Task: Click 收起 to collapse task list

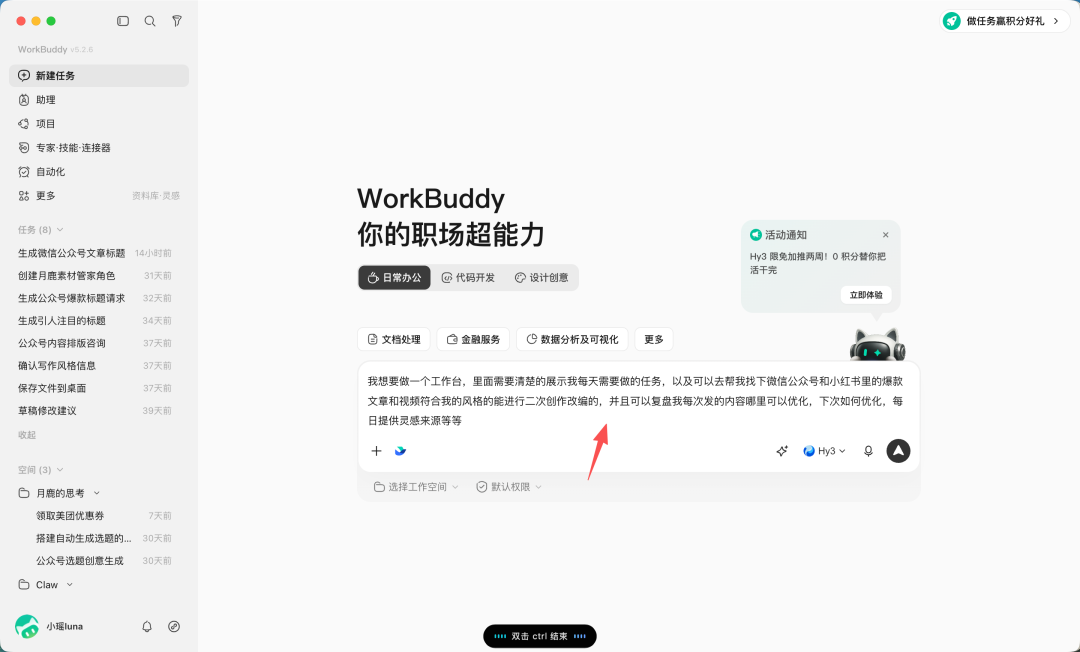Action: click(27, 435)
